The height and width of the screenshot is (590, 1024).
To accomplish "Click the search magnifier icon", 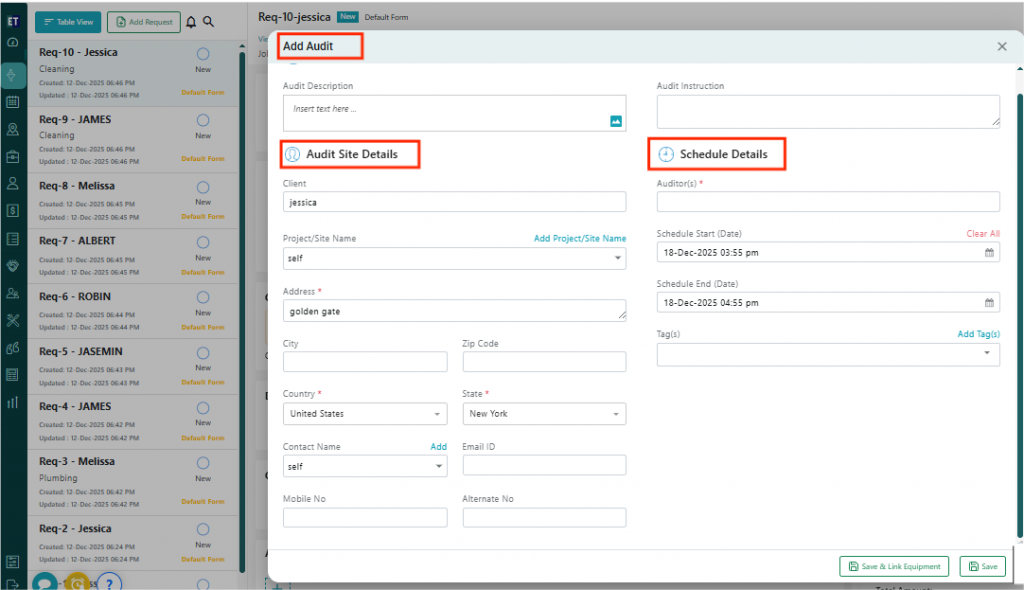I will coord(208,21).
